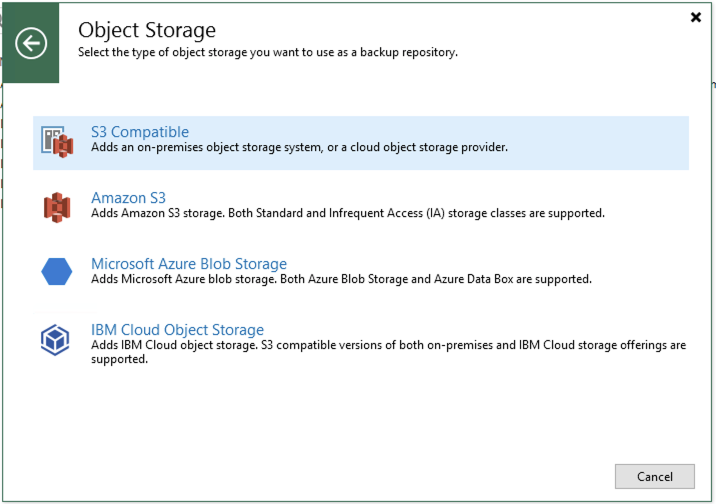Select the S3 Compatible title link
Image resolution: width=716 pixels, height=504 pixels.
[x=140, y=132]
